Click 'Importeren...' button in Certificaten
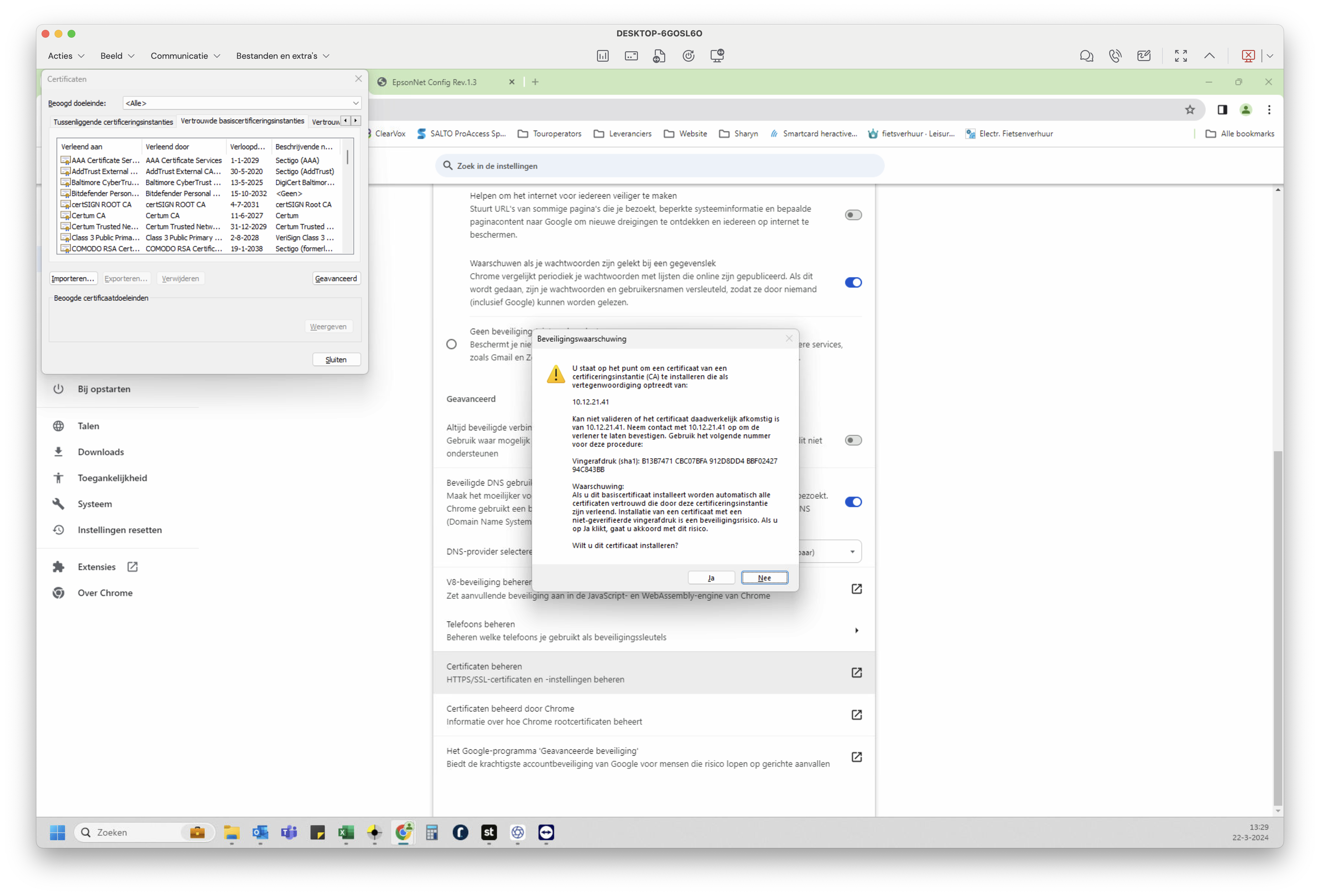1320x896 pixels. point(73,278)
